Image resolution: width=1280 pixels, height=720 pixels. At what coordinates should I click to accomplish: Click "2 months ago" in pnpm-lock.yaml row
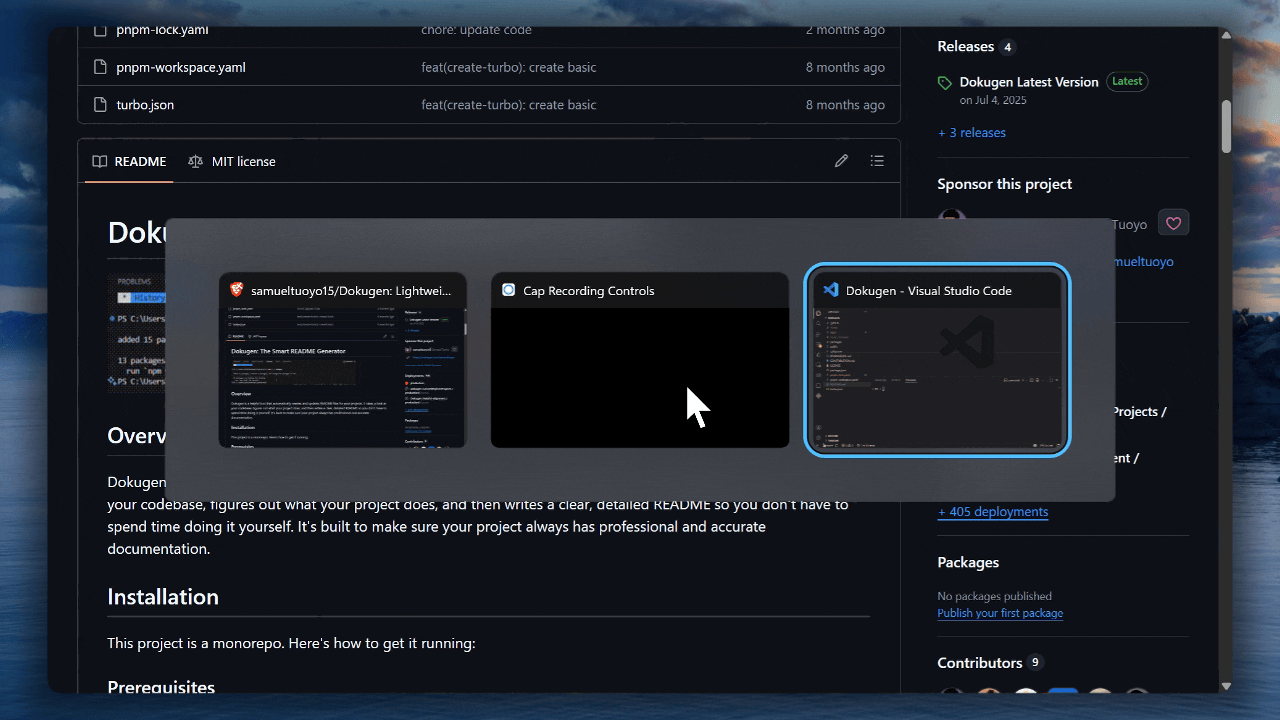(846, 31)
